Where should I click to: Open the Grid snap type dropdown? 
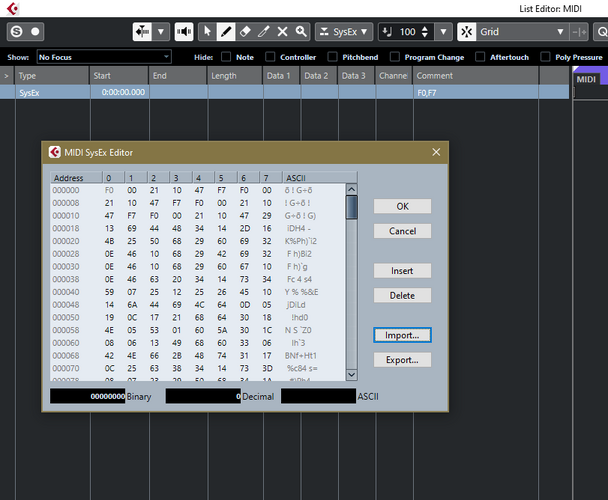pos(522,31)
